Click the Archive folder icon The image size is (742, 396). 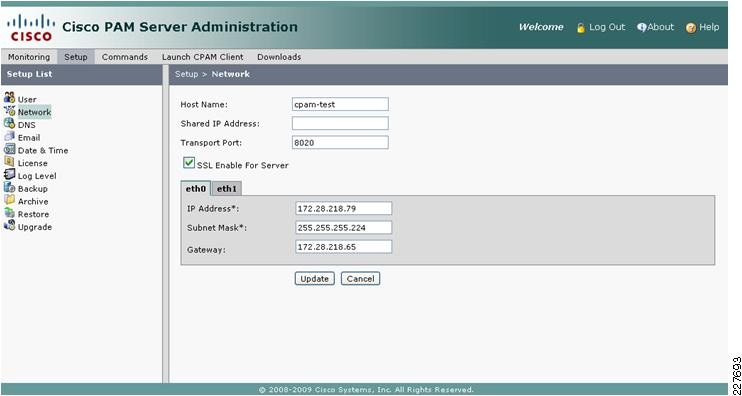pos(9,200)
